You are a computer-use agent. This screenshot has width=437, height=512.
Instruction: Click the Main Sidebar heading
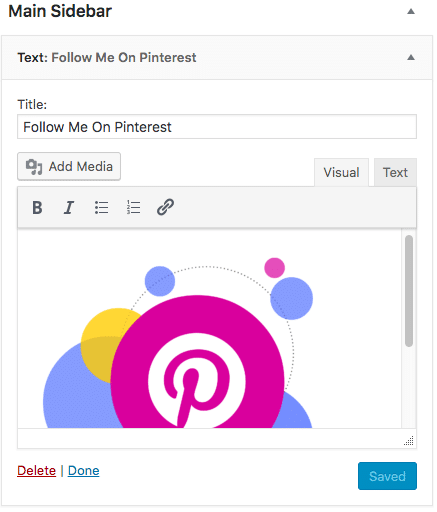[x=60, y=11]
